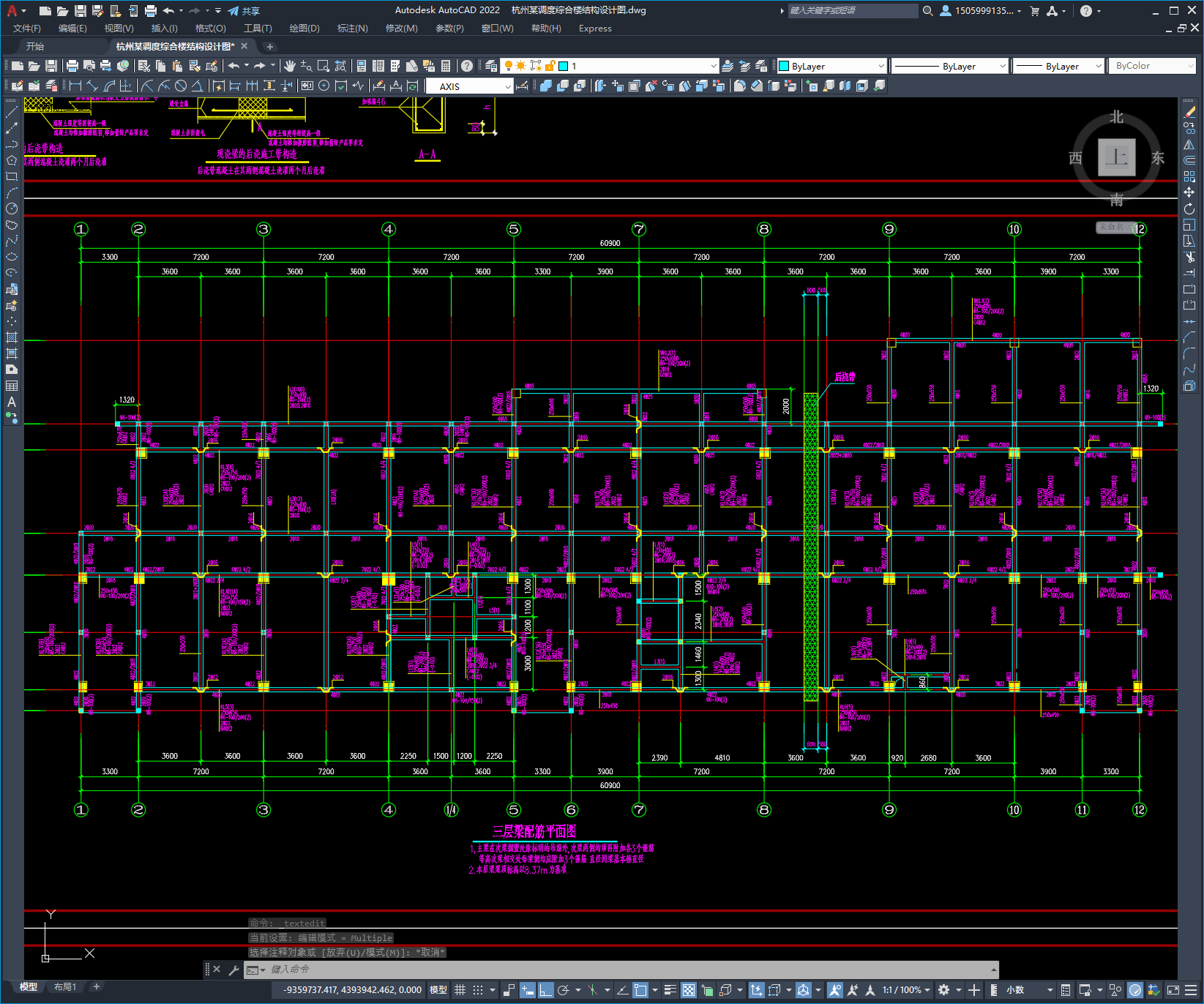Image resolution: width=1204 pixels, height=1004 pixels.
Task: Click the 模型 model space status button
Action: [438, 990]
